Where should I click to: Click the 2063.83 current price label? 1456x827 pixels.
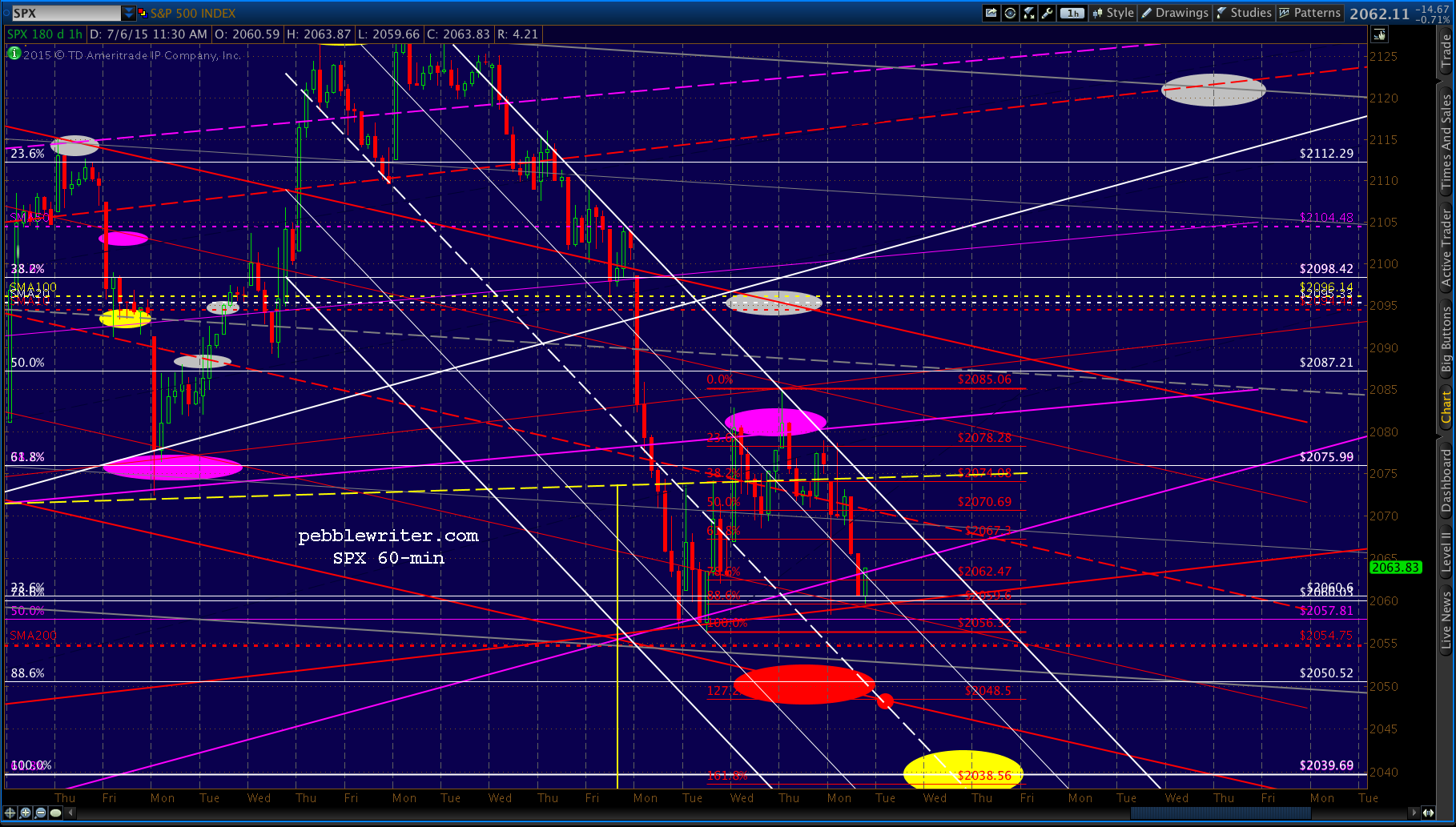click(1395, 568)
